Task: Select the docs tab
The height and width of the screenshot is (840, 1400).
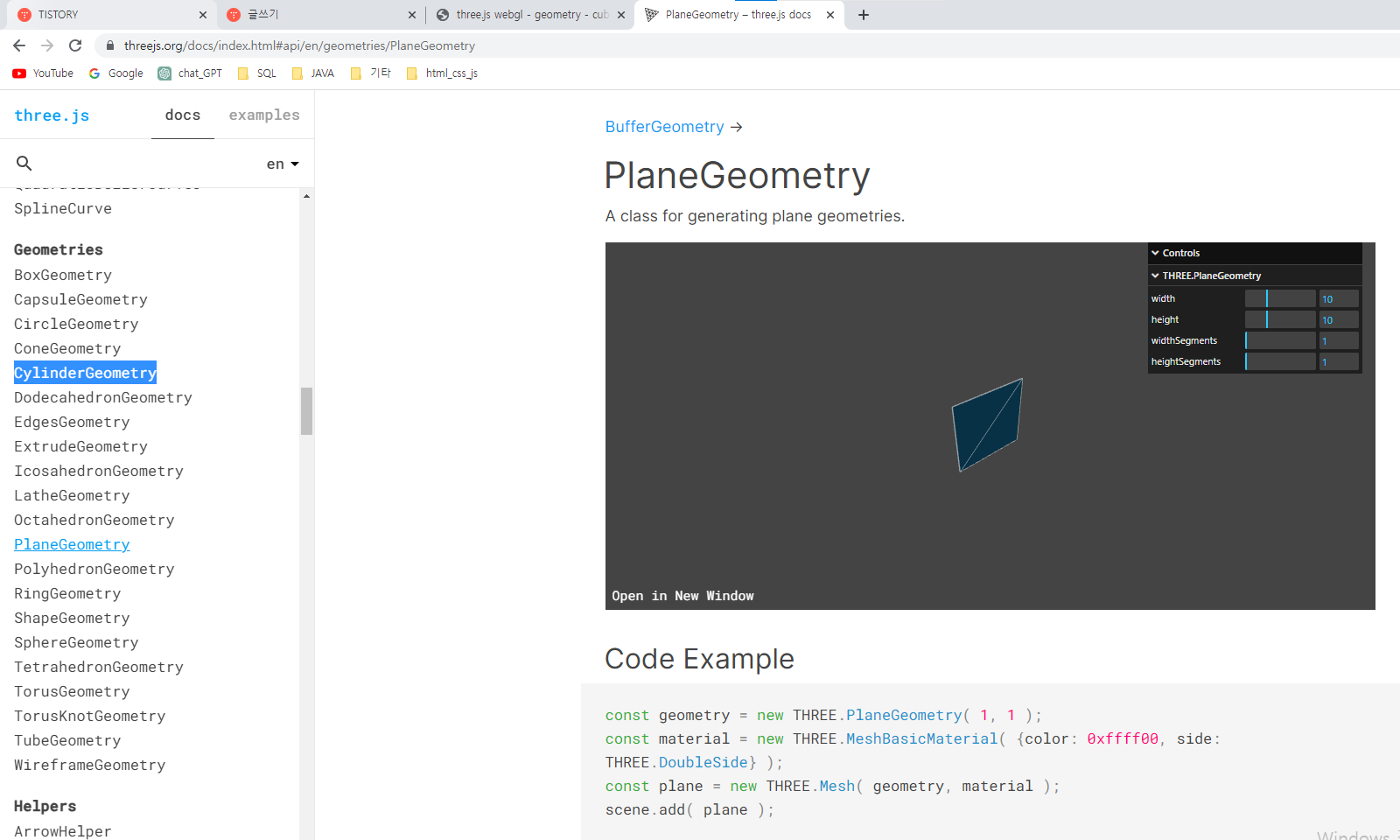Action: click(x=183, y=115)
